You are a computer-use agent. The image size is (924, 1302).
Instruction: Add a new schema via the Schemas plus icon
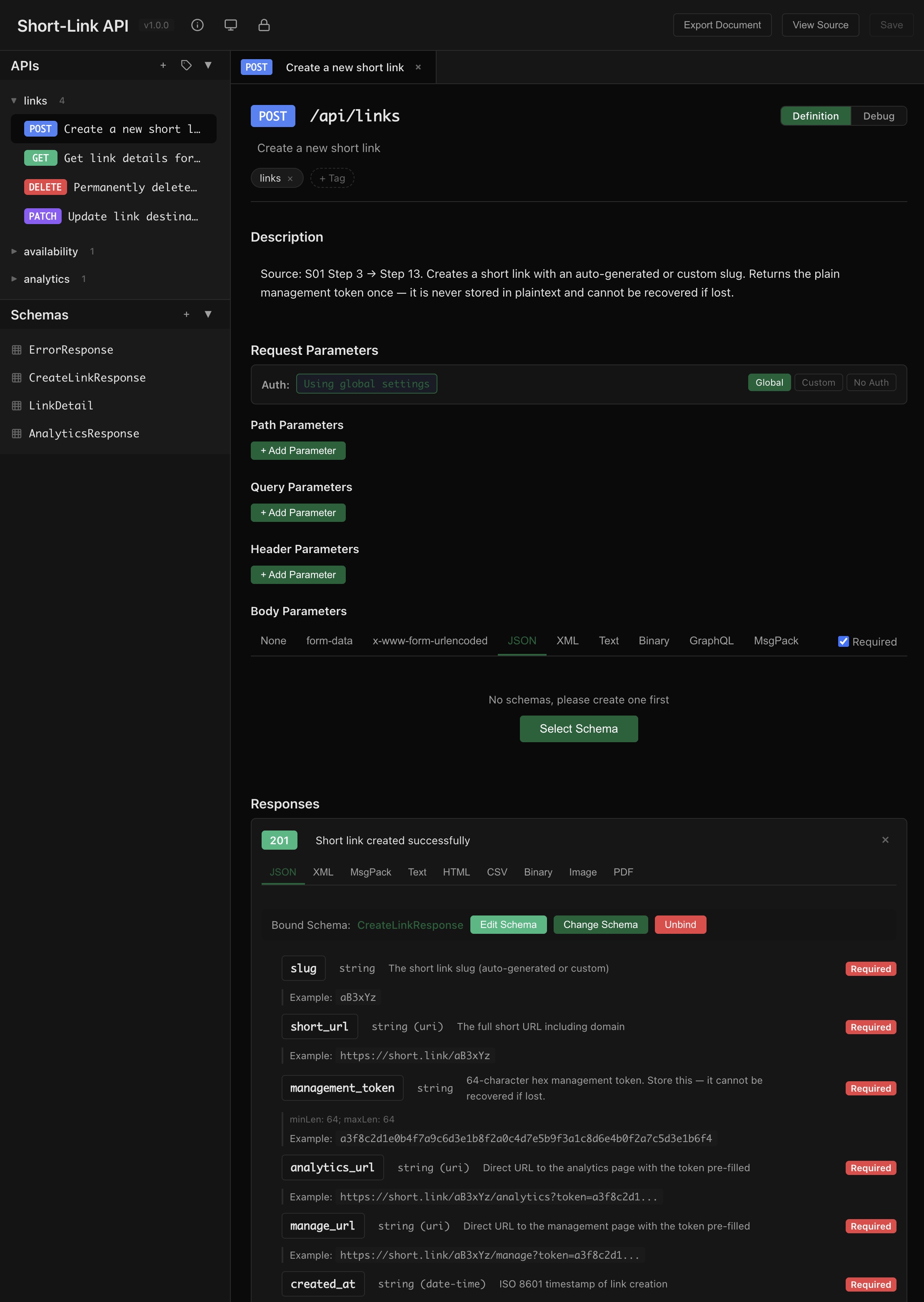(x=186, y=314)
